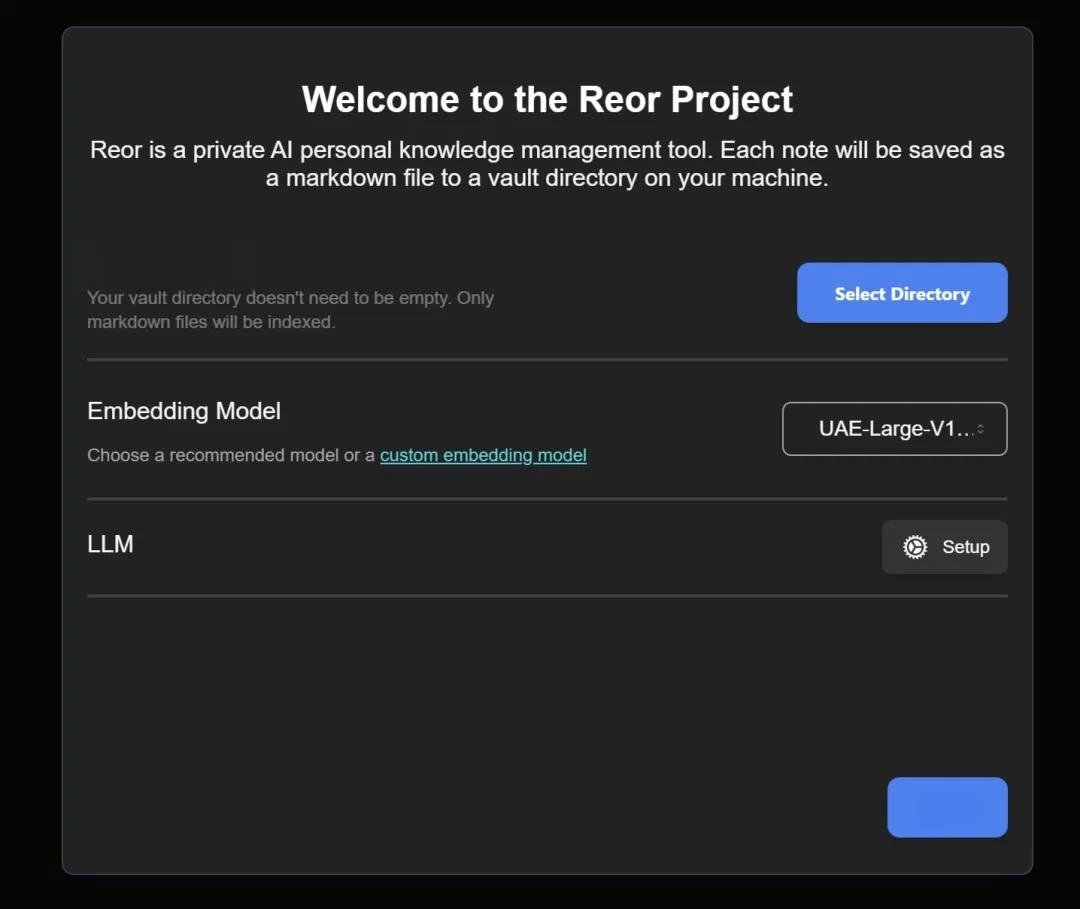Open the UAE-Large-V1 embedding model dropdown
Viewport: 1080px width, 909px height.
tap(895, 428)
